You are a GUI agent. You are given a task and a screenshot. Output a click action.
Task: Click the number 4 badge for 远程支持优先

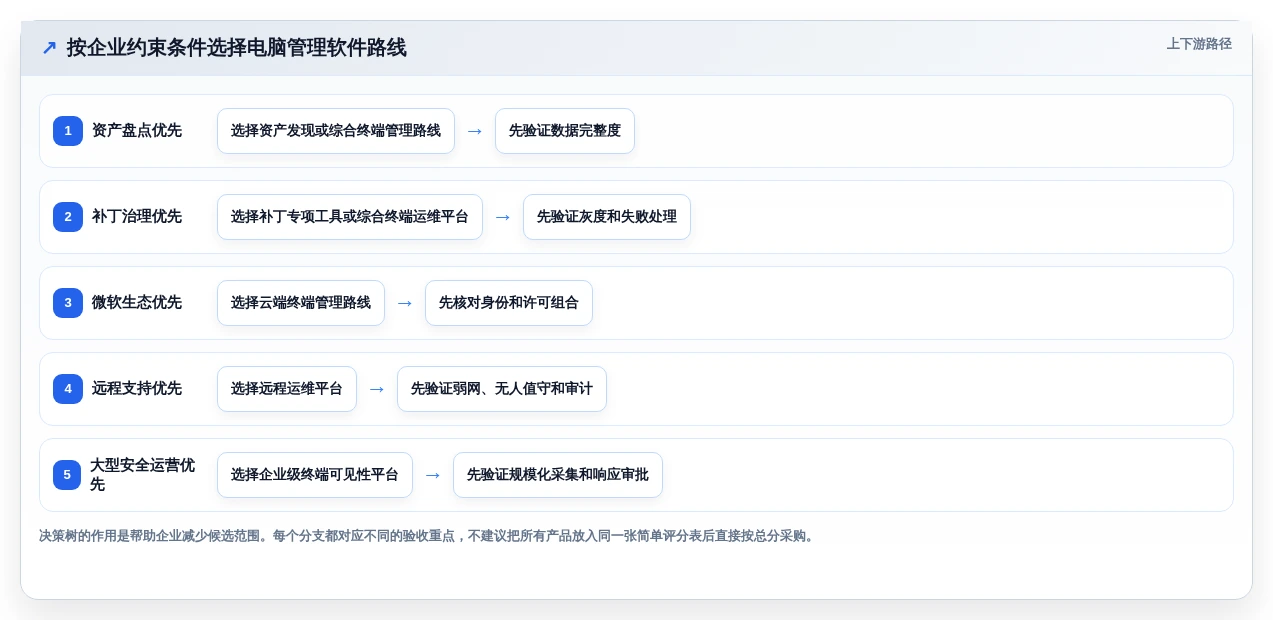[x=68, y=389]
